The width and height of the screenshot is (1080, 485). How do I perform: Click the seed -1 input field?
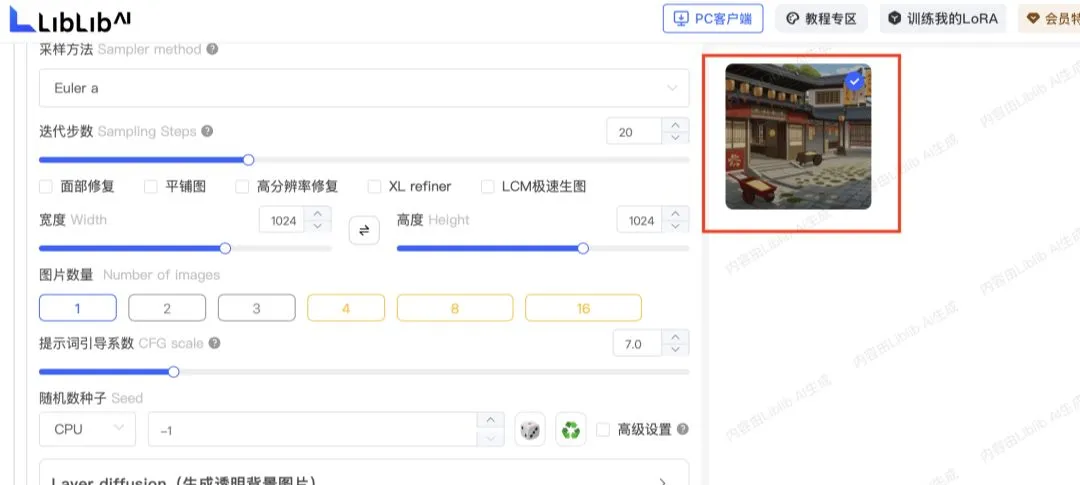pyautogui.click(x=313, y=429)
